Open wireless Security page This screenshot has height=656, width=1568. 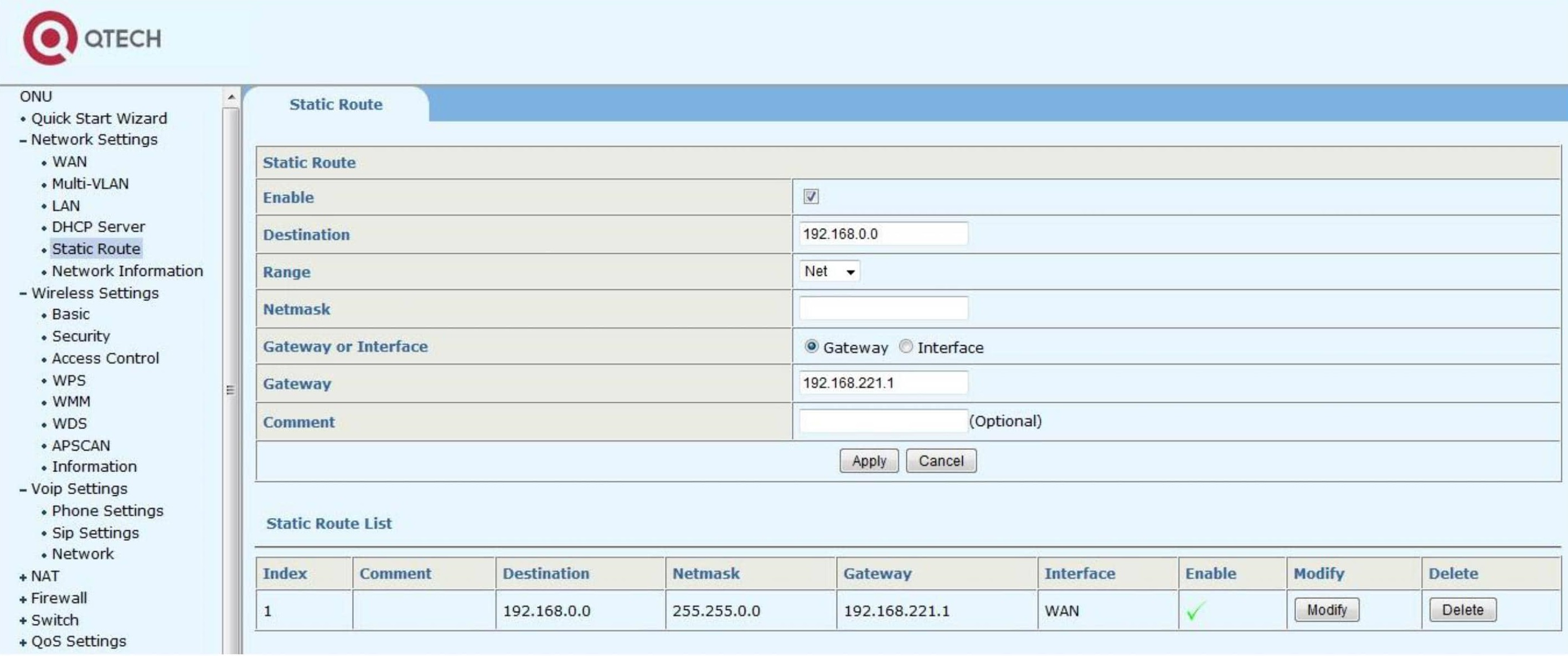pos(81,336)
